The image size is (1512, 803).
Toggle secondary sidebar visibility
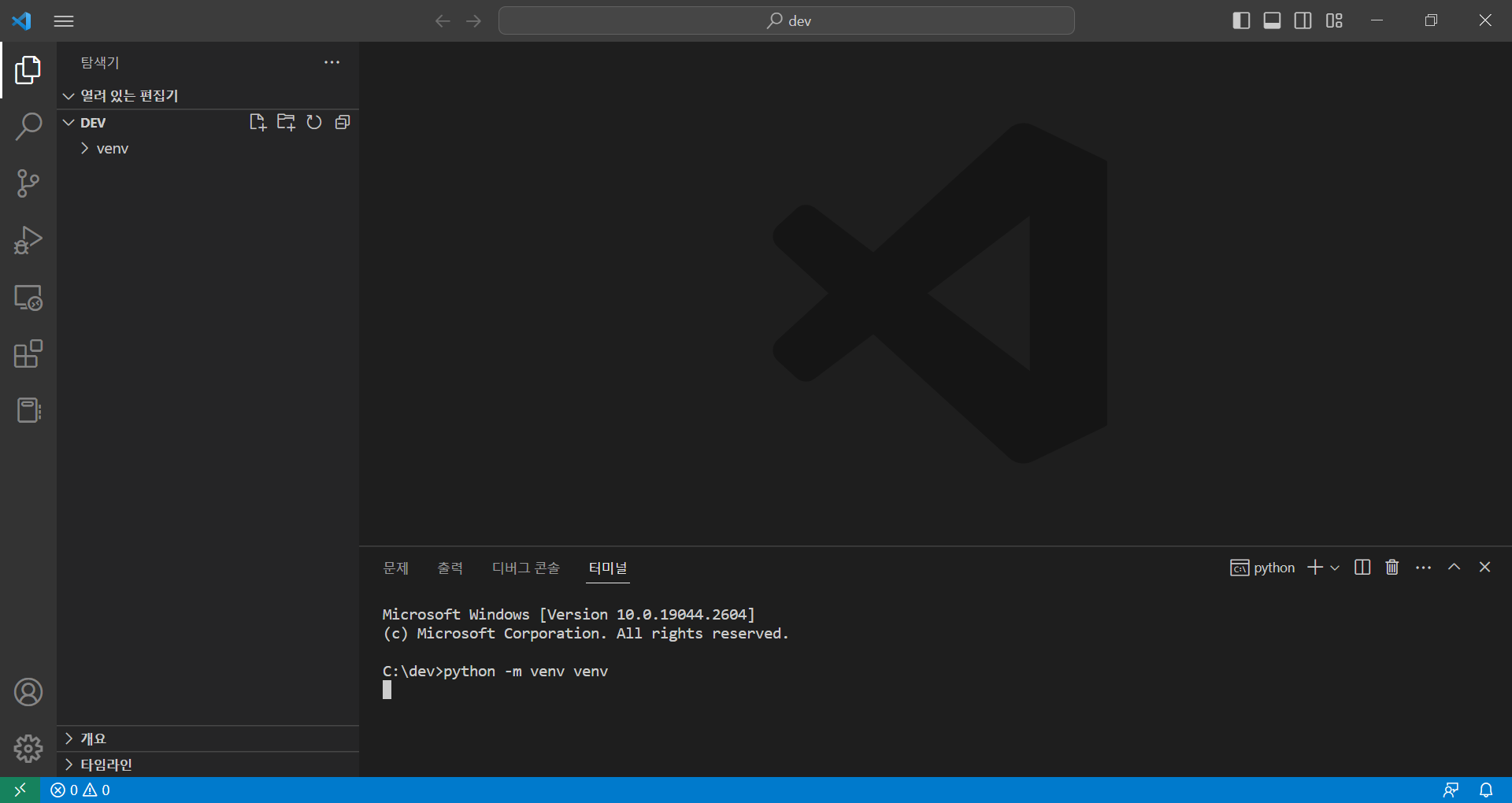click(1303, 20)
